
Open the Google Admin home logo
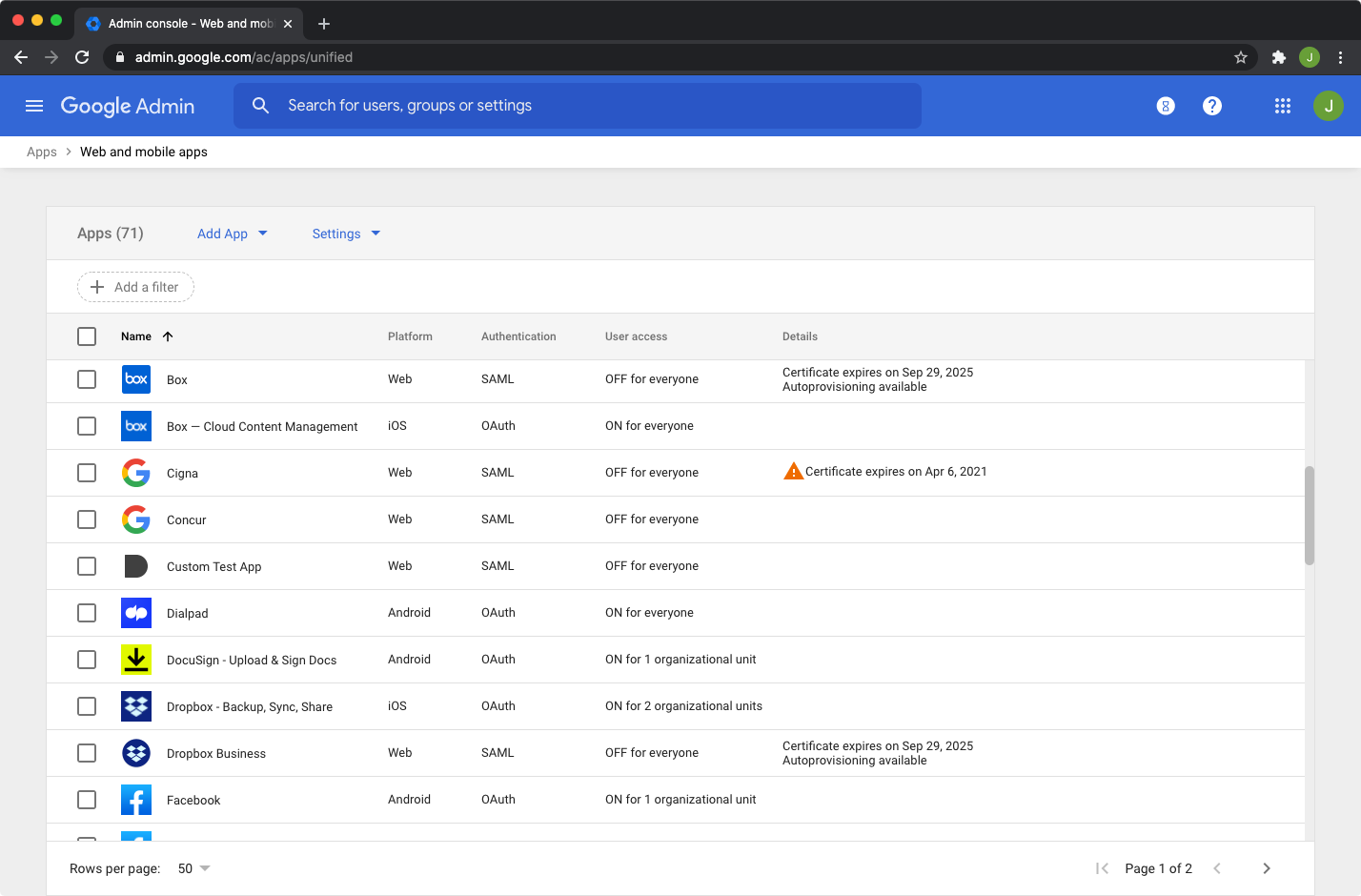(x=128, y=106)
